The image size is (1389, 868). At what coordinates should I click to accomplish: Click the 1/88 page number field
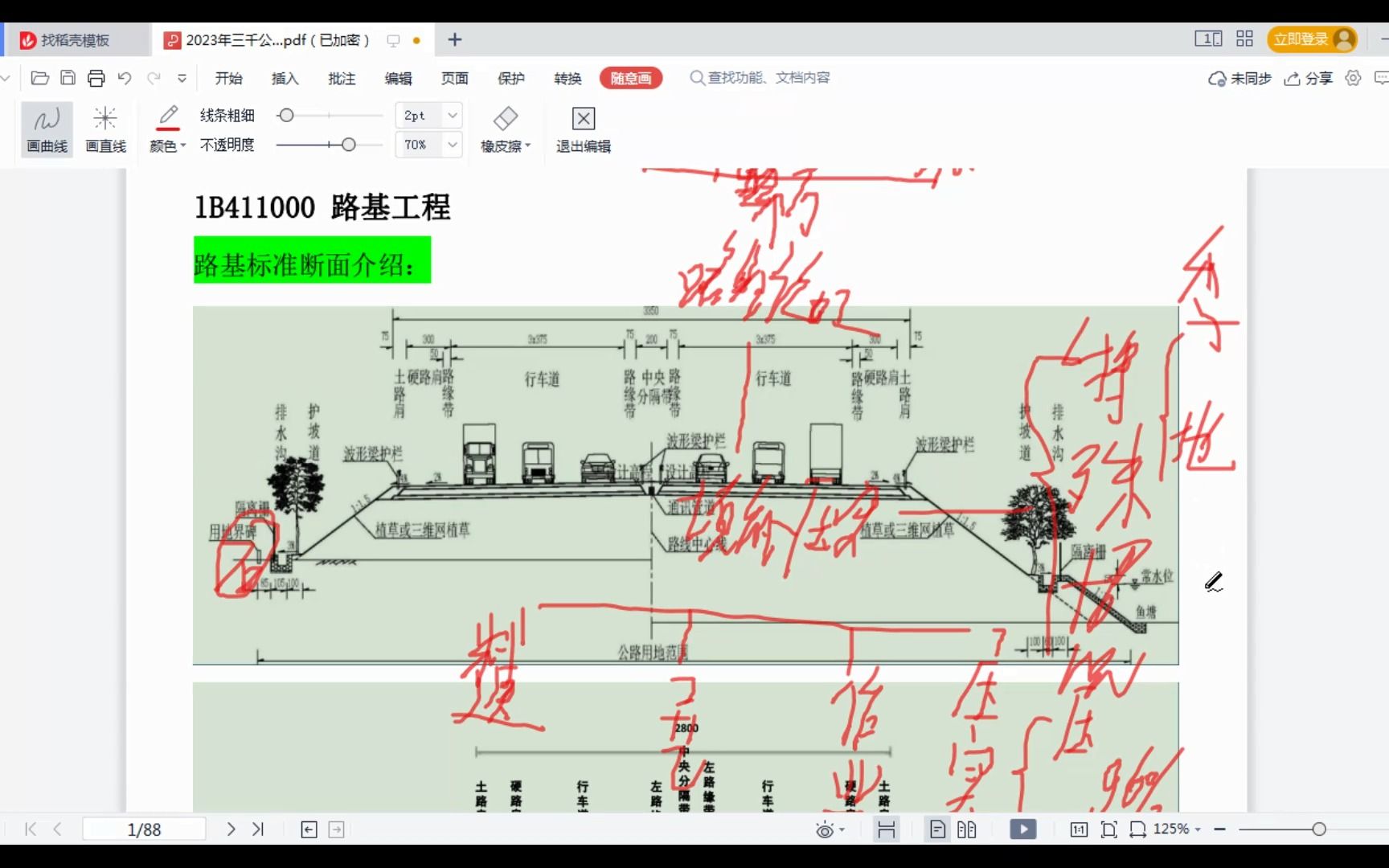[144, 829]
